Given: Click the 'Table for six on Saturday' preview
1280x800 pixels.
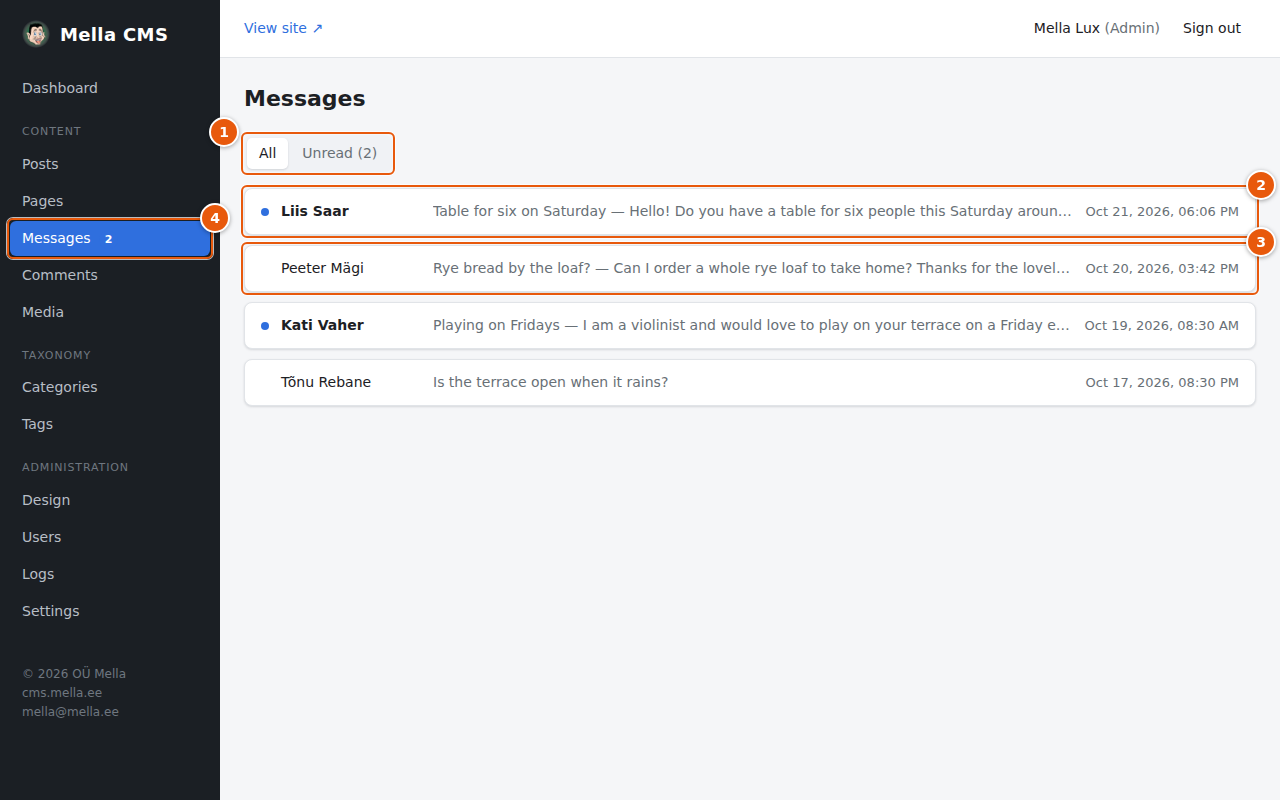Looking at the screenshot, I should click(752, 211).
